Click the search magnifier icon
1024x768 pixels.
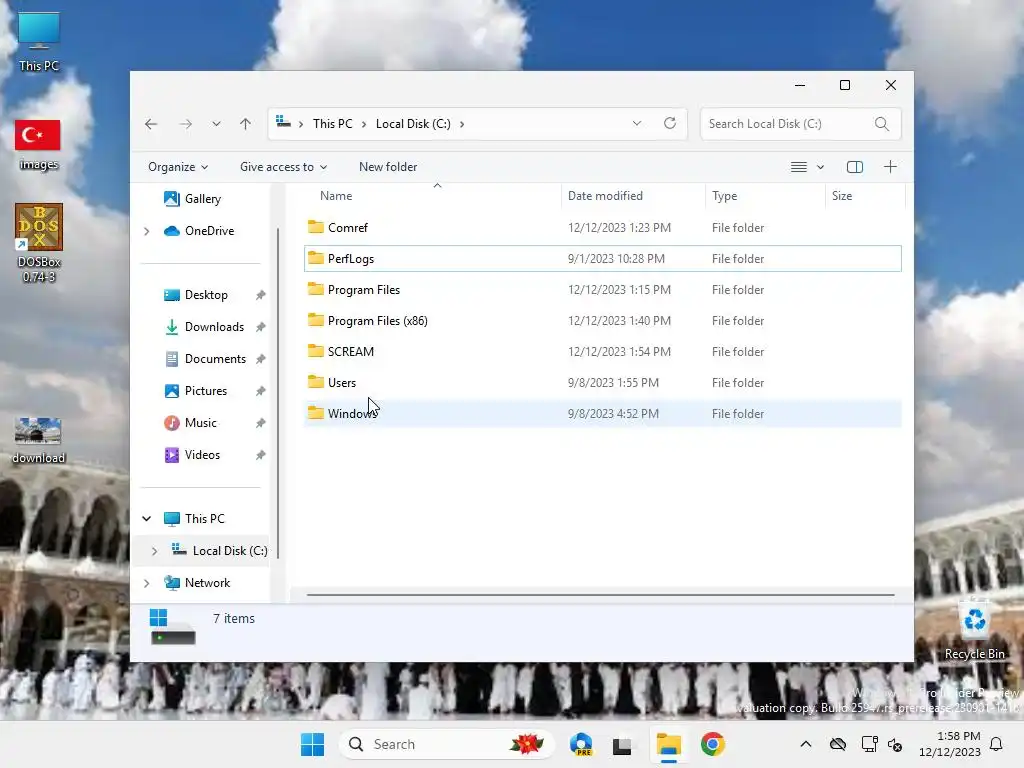pos(882,124)
